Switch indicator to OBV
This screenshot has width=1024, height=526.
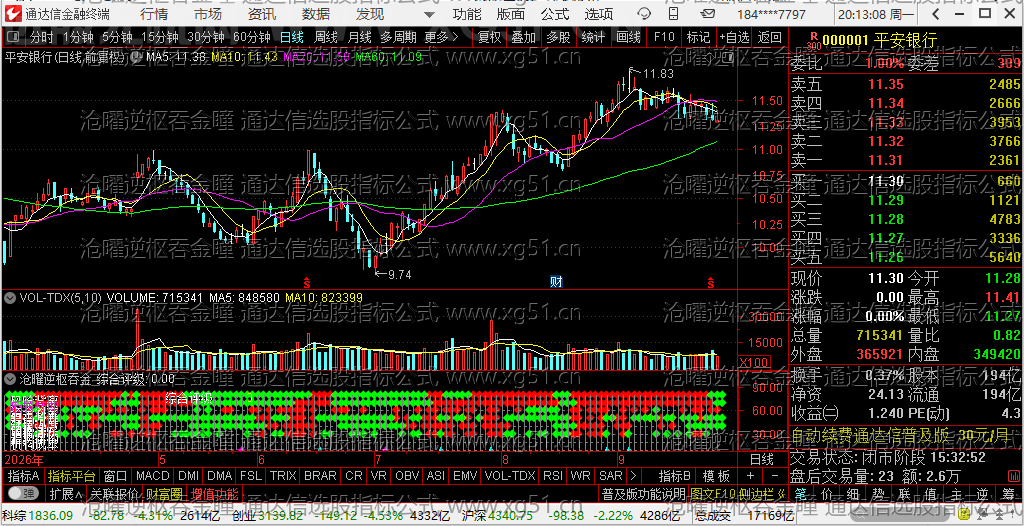(x=408, y=476)
